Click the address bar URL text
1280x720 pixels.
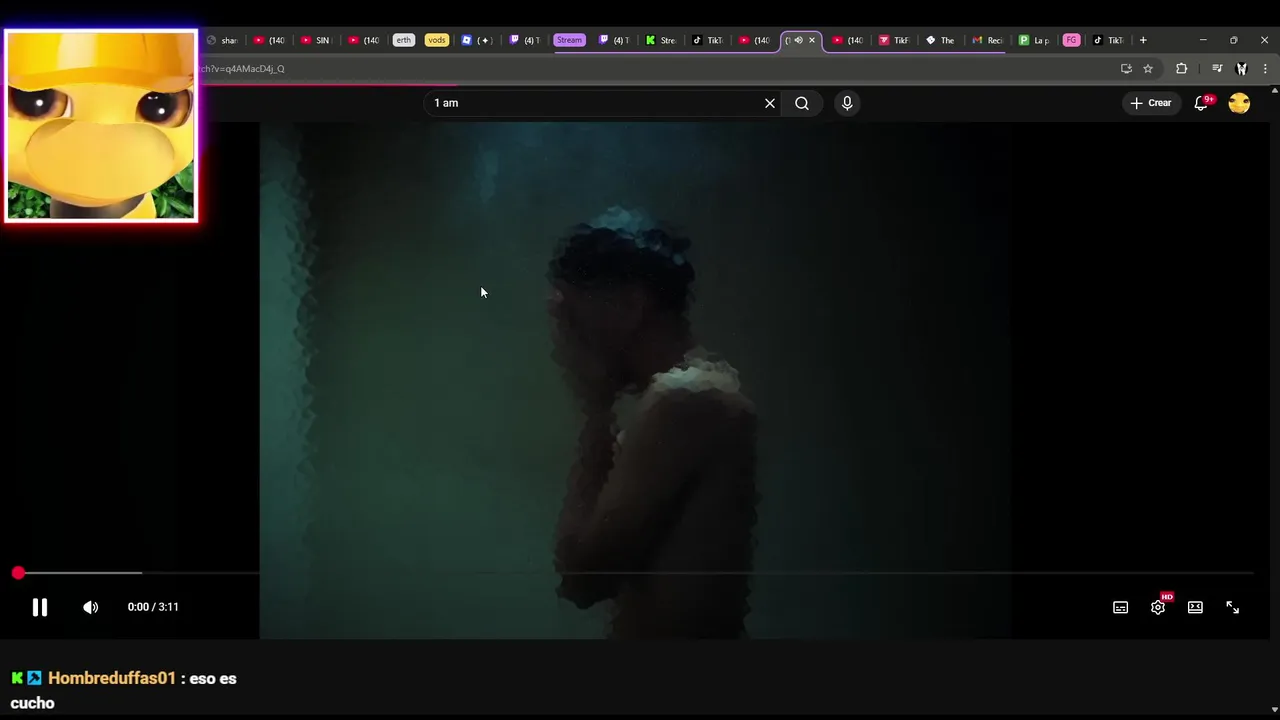[242, 69]
